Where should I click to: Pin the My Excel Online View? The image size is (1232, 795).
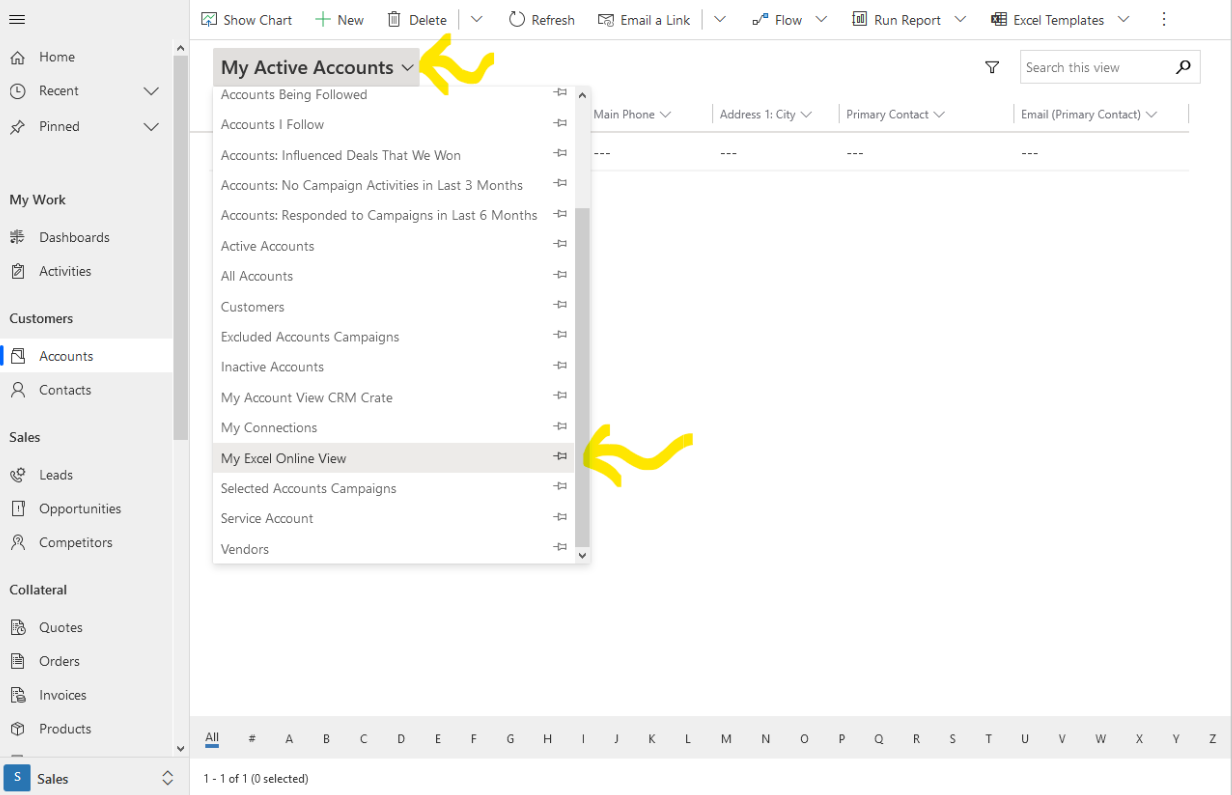pos(560,457)
